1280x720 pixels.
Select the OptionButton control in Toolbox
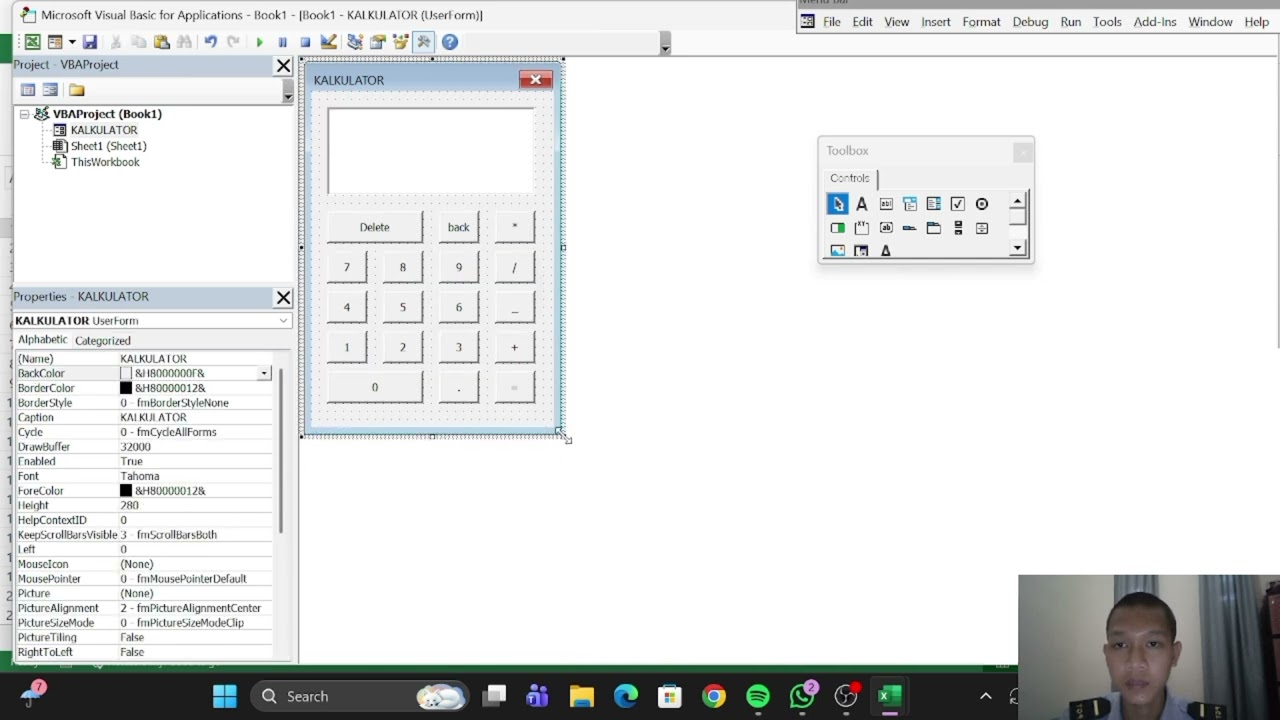click(982, 204)
